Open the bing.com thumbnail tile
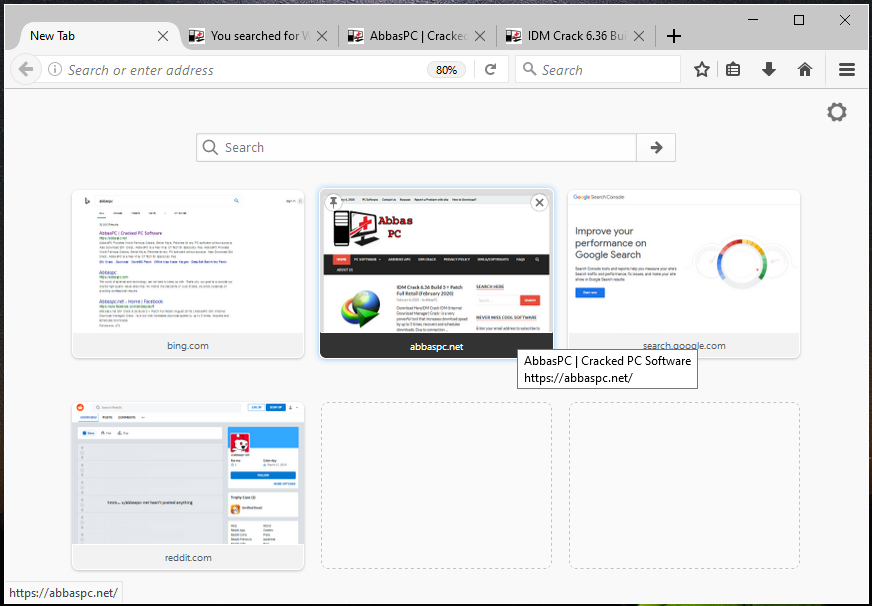This screenshot has width=872, height=606. tap(188, 274)
